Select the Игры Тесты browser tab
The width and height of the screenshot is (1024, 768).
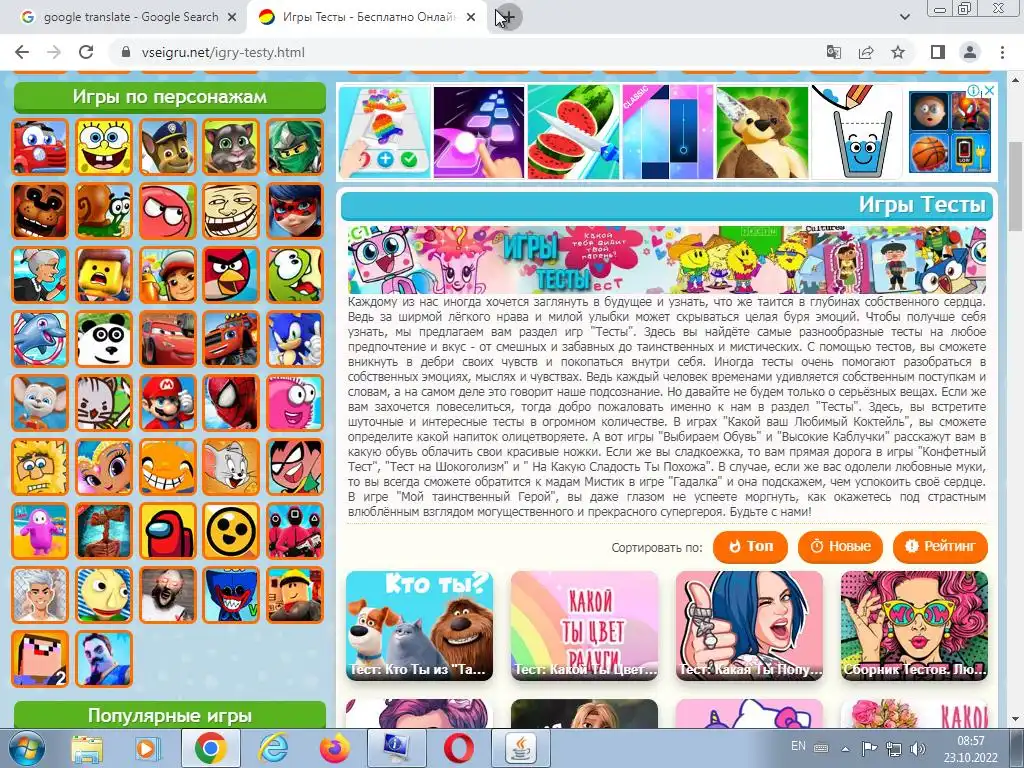pos(366,17)
